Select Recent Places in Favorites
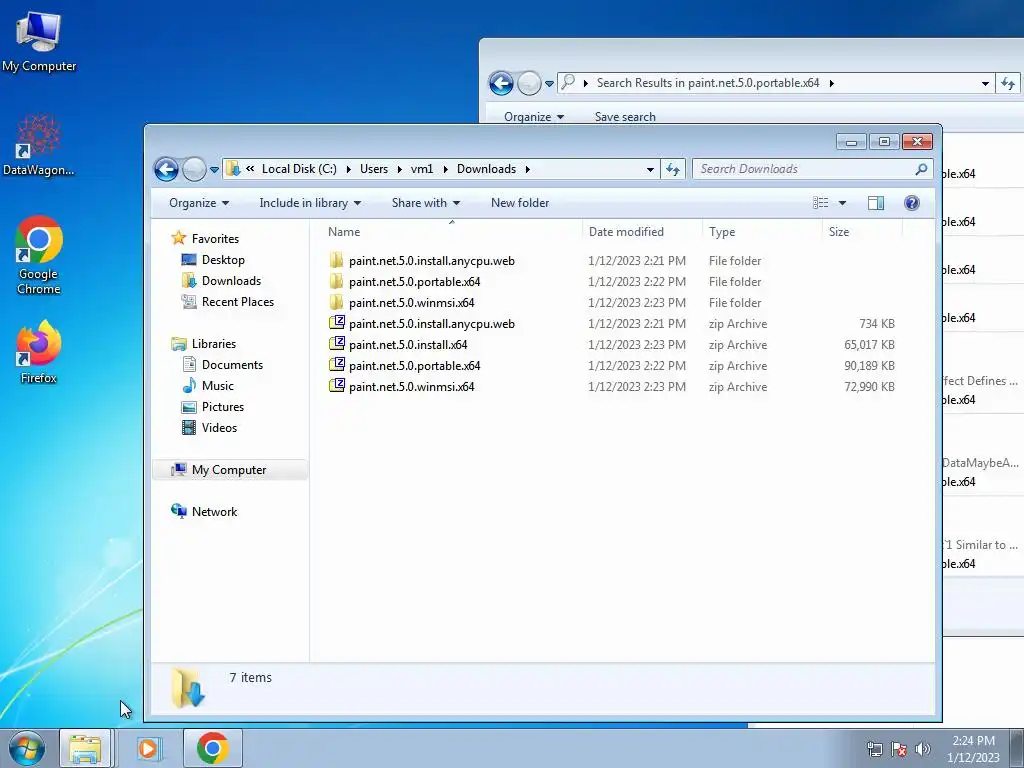This screenshot has width=1024, height=768. pos(229,302)
